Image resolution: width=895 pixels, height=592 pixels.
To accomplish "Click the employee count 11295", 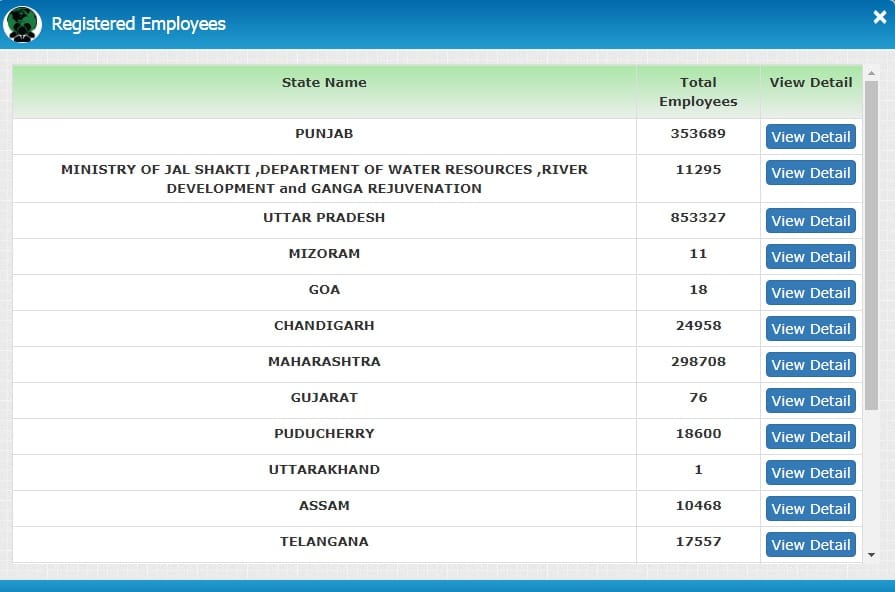I will click(698, 170).
